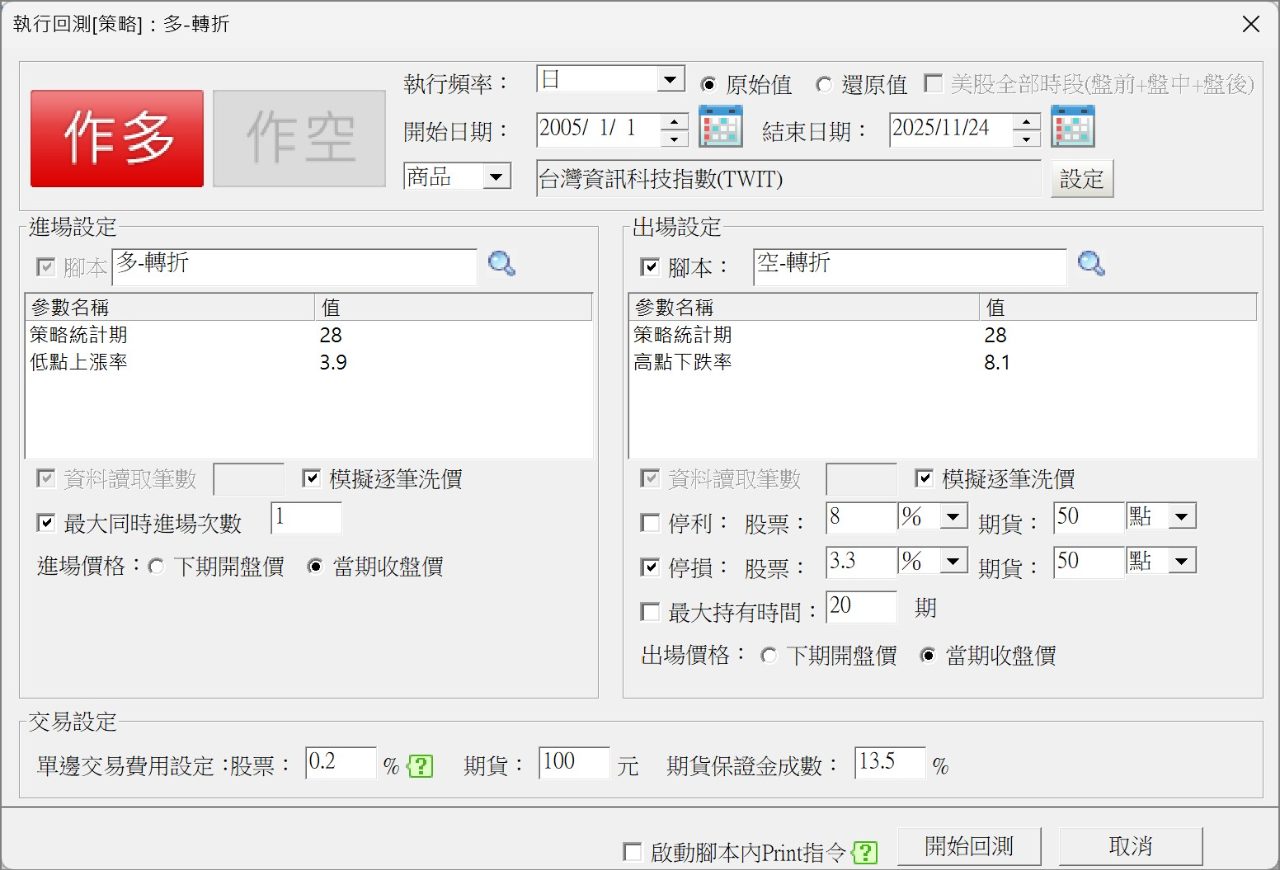Open the start date calendar picker

point(720,128)
